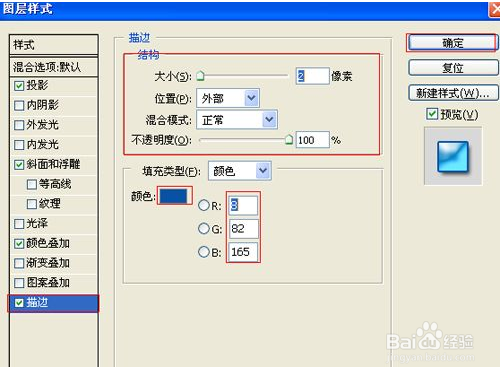The width and height of the screenshot is (504, 376).
Task: Select the 样式 list header
Action: [x=53, y=45]
